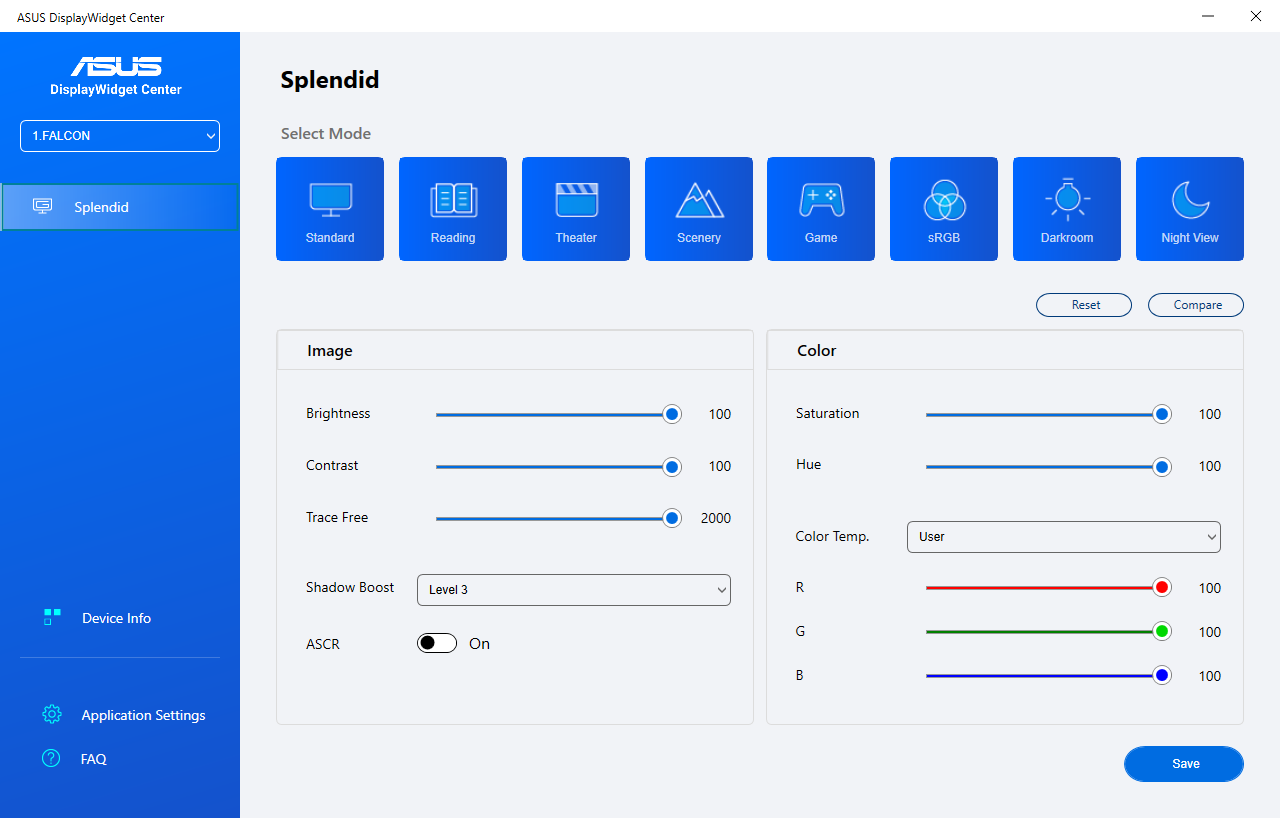Click the DisplayWidget Center sidebar title
The image size is (1280, 818).
point(116,90)
